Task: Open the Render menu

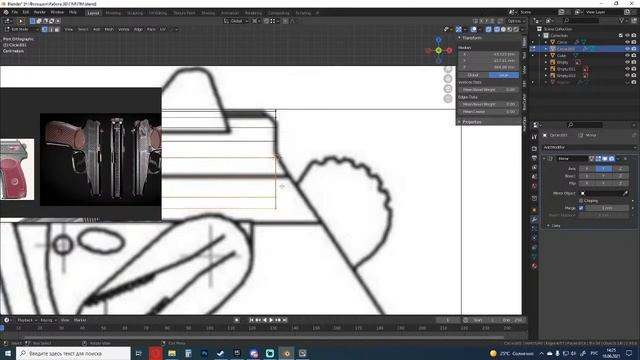Action: (x=40, y=13)
